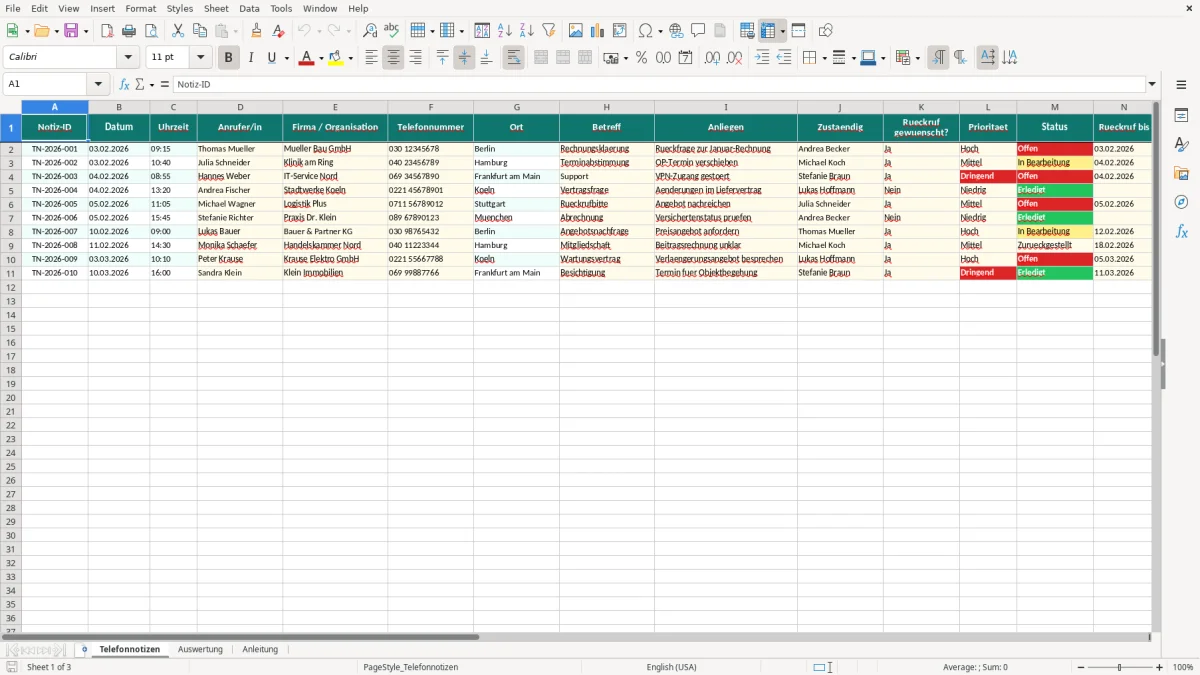Click the formula input line
This screenshot has width=1200, height=675.
point(659,85)
